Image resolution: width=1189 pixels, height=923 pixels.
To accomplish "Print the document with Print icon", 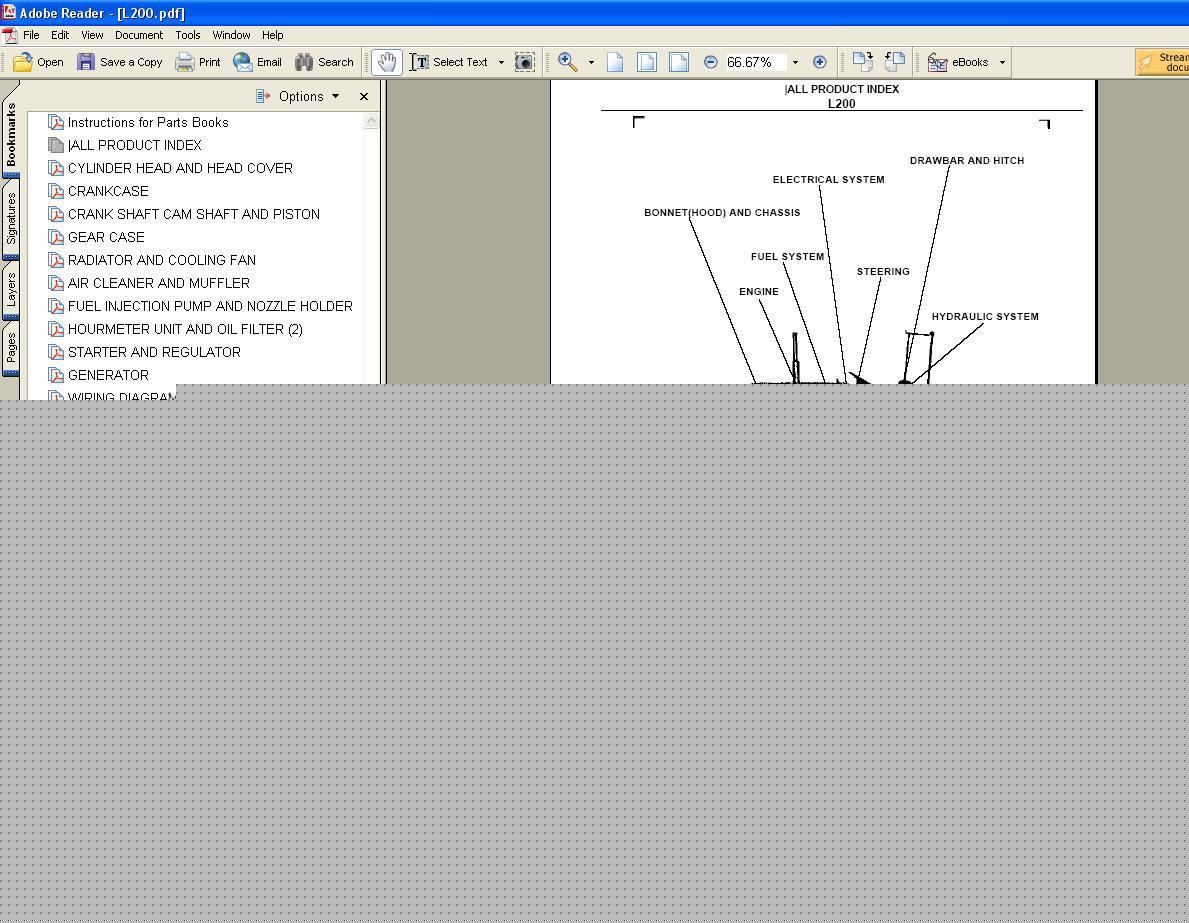I will coord(184,62).
